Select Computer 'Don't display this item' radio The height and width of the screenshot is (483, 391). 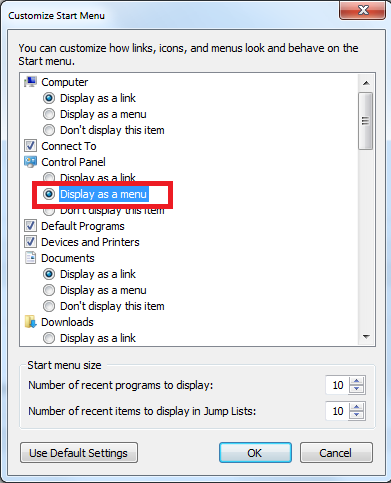pos(49,130)
